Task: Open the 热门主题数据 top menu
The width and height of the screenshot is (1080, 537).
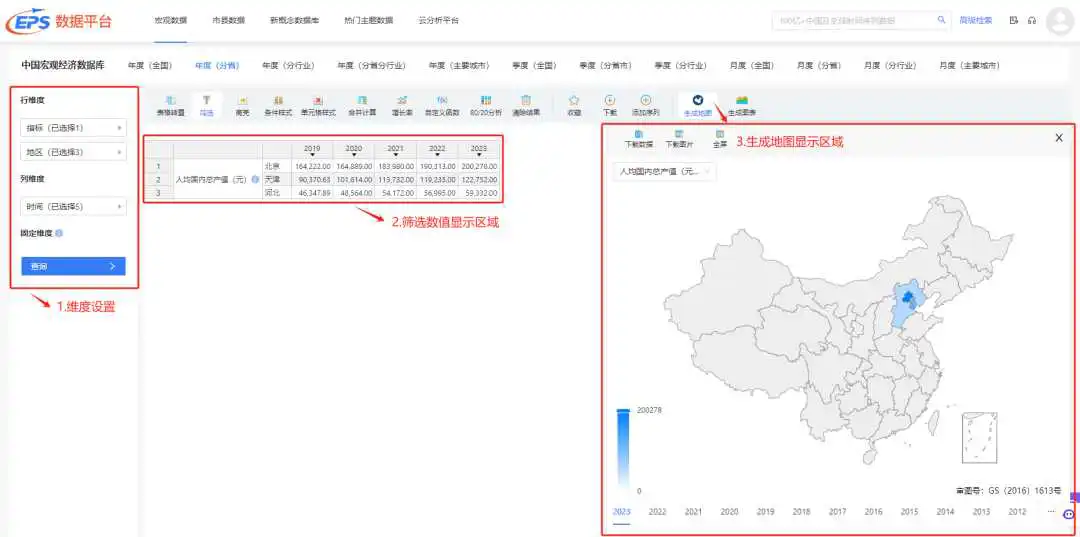Action: [368, 21]
